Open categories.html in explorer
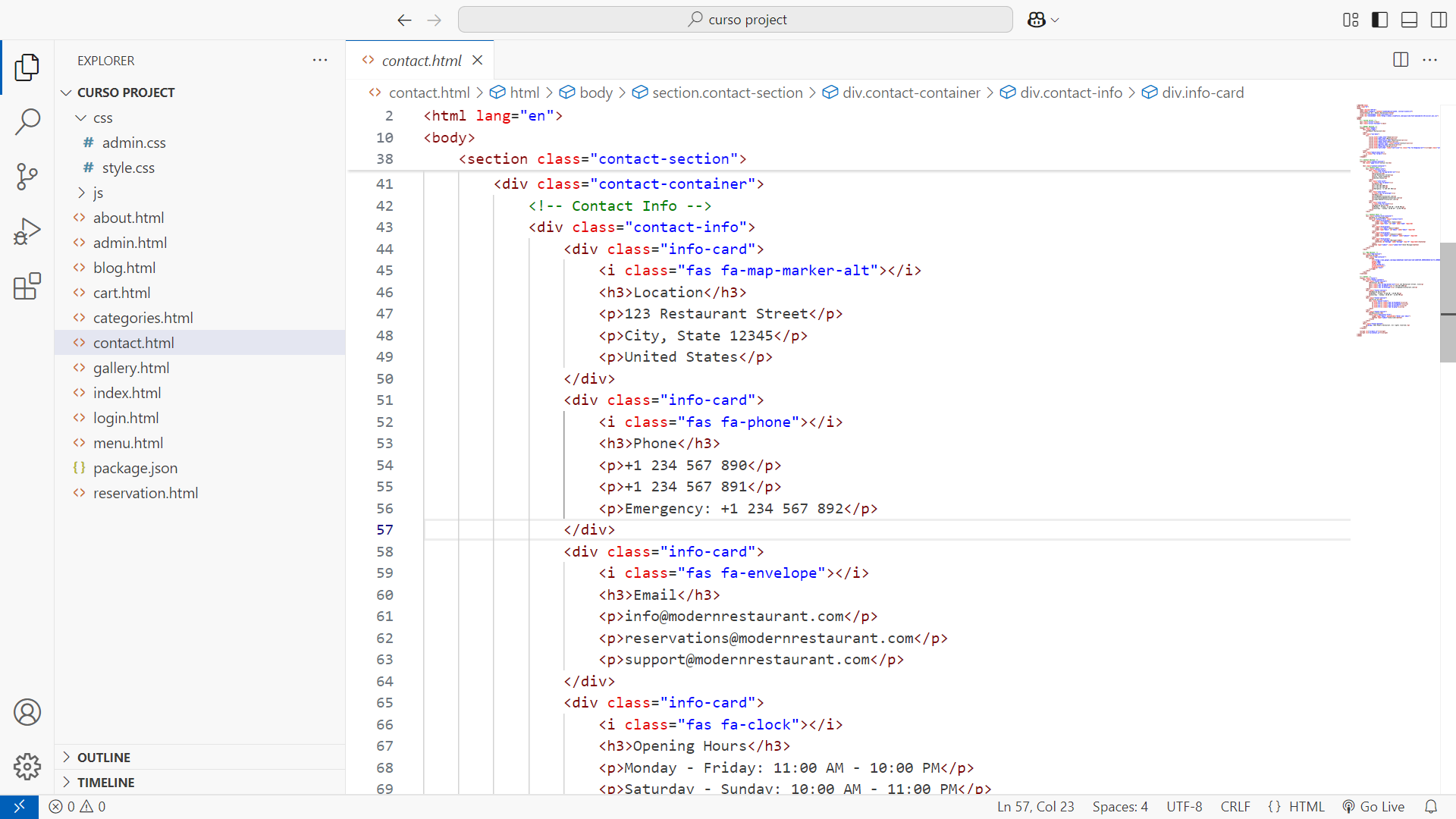The height and width of the screenshot is (819, 1456). [200, 318]
